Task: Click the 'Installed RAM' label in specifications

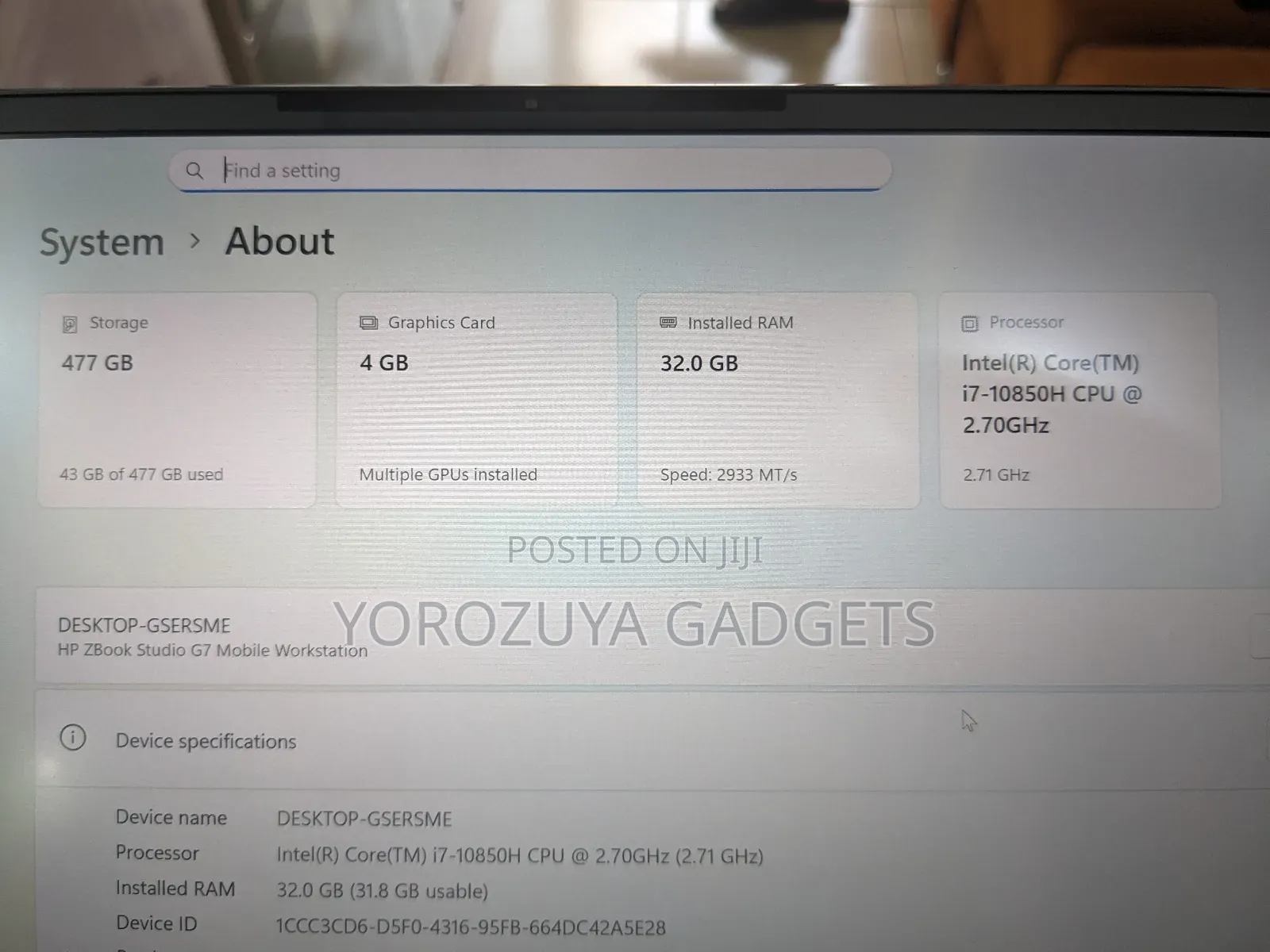Action: pyautogui.click(x=175, y=889)
